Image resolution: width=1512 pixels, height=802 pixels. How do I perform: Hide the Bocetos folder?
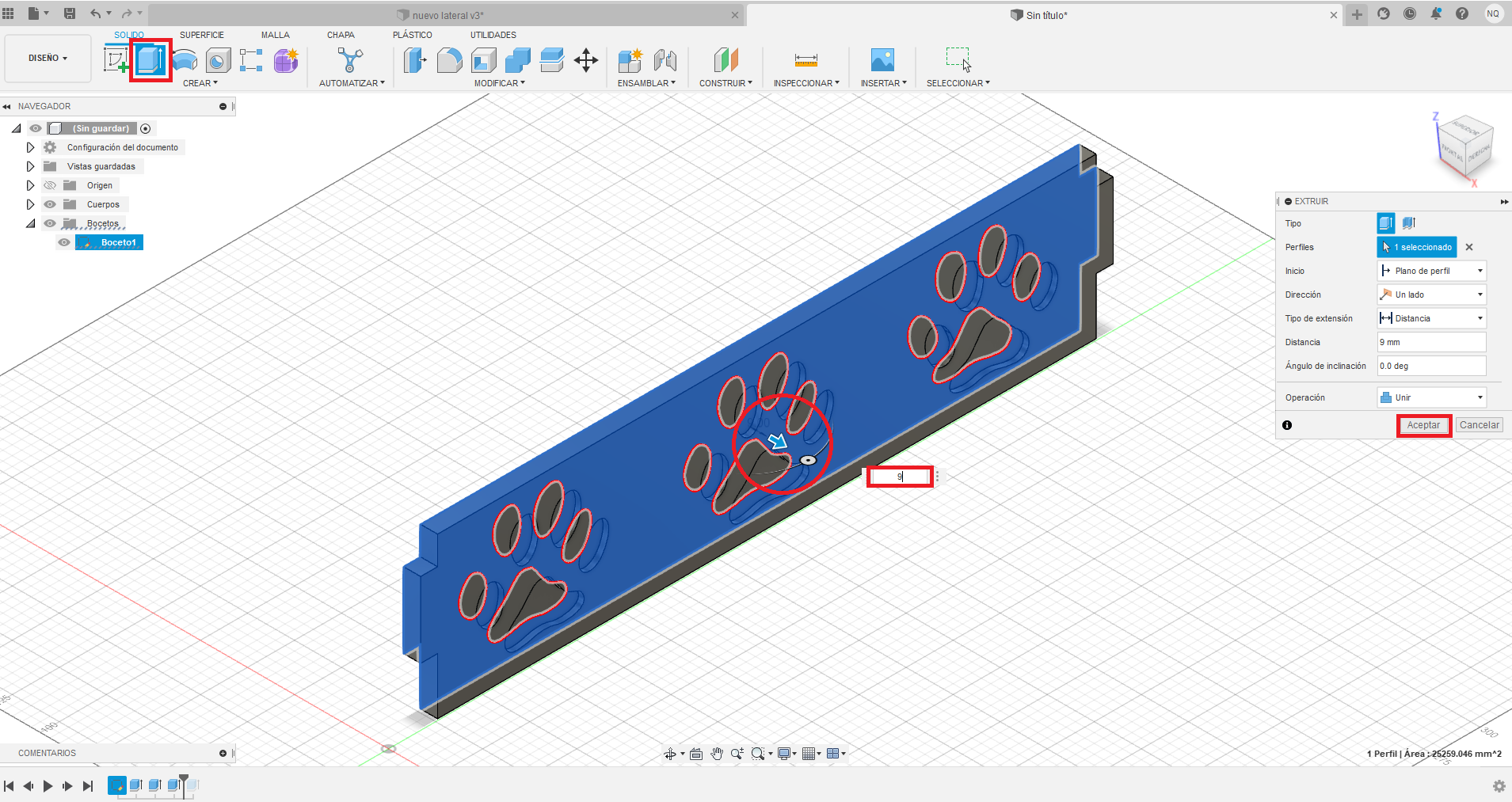click(x=50, y=223)
